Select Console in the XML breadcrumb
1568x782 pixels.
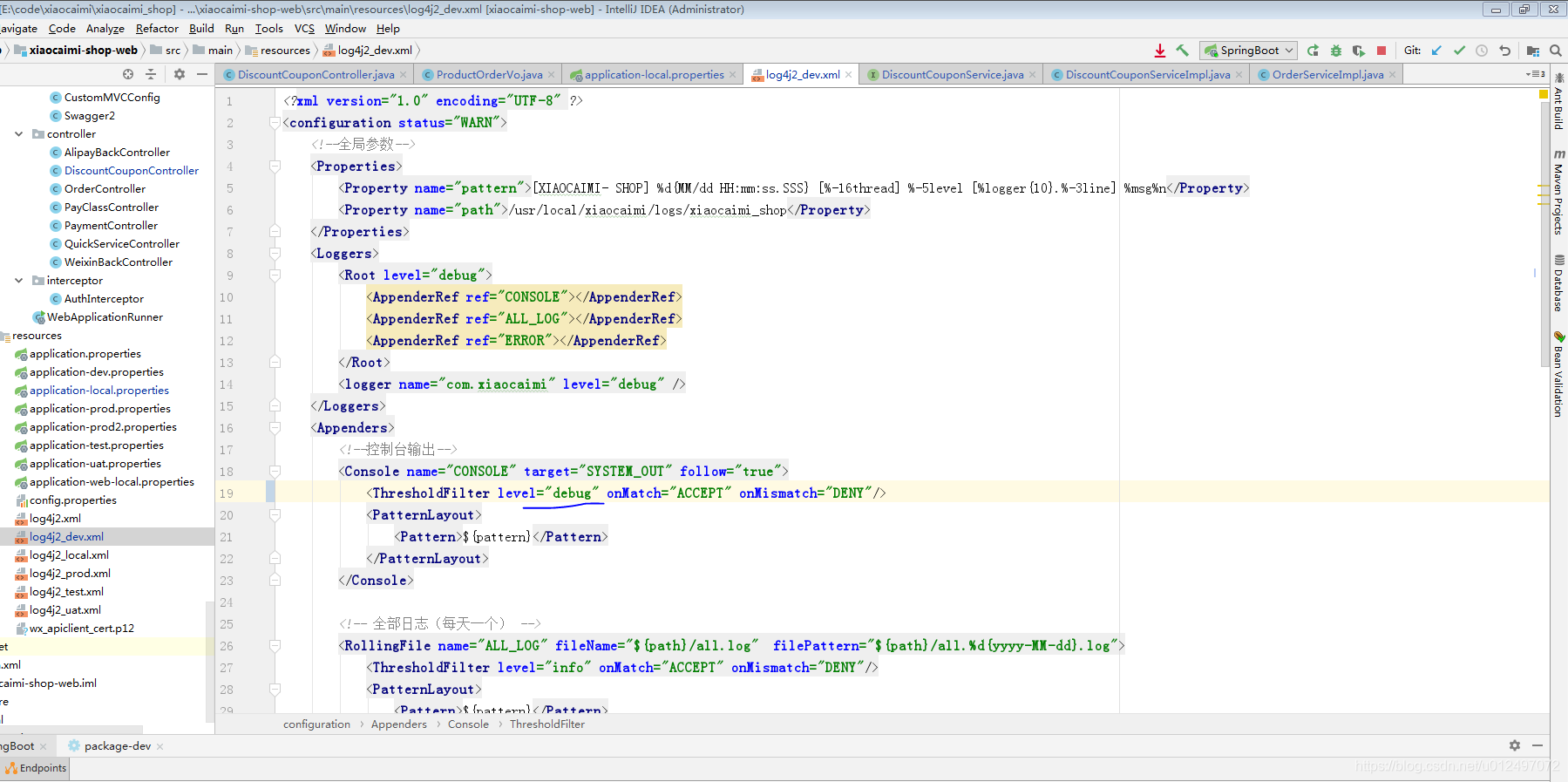pyautogui.click(x=468, y=724)
